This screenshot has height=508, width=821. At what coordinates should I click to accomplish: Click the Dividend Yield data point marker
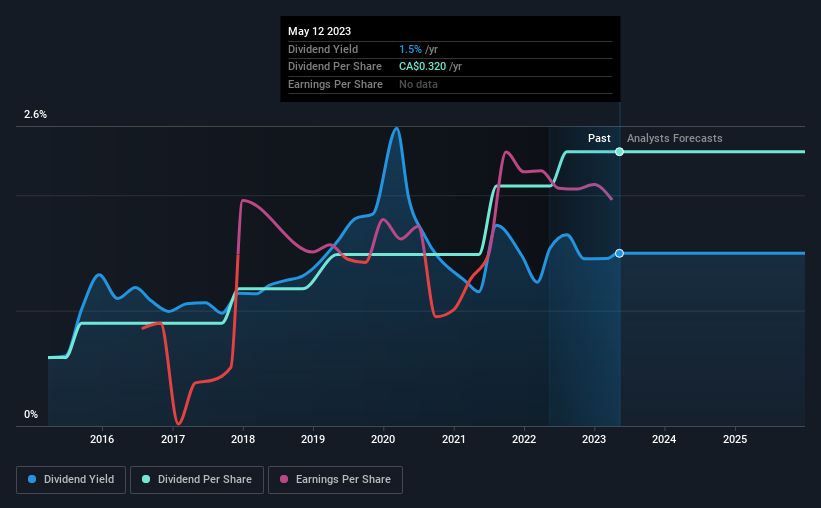(619, 253)
